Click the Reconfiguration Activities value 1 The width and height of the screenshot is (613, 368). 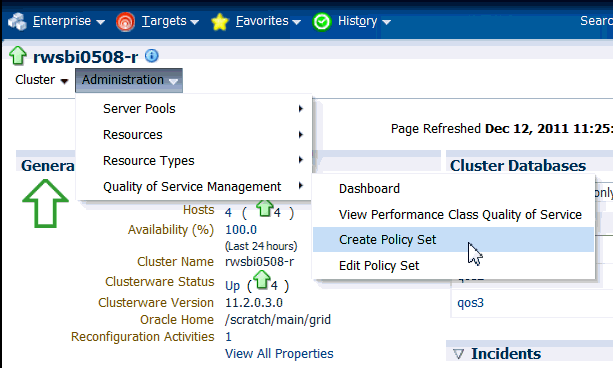pos(228,336)
